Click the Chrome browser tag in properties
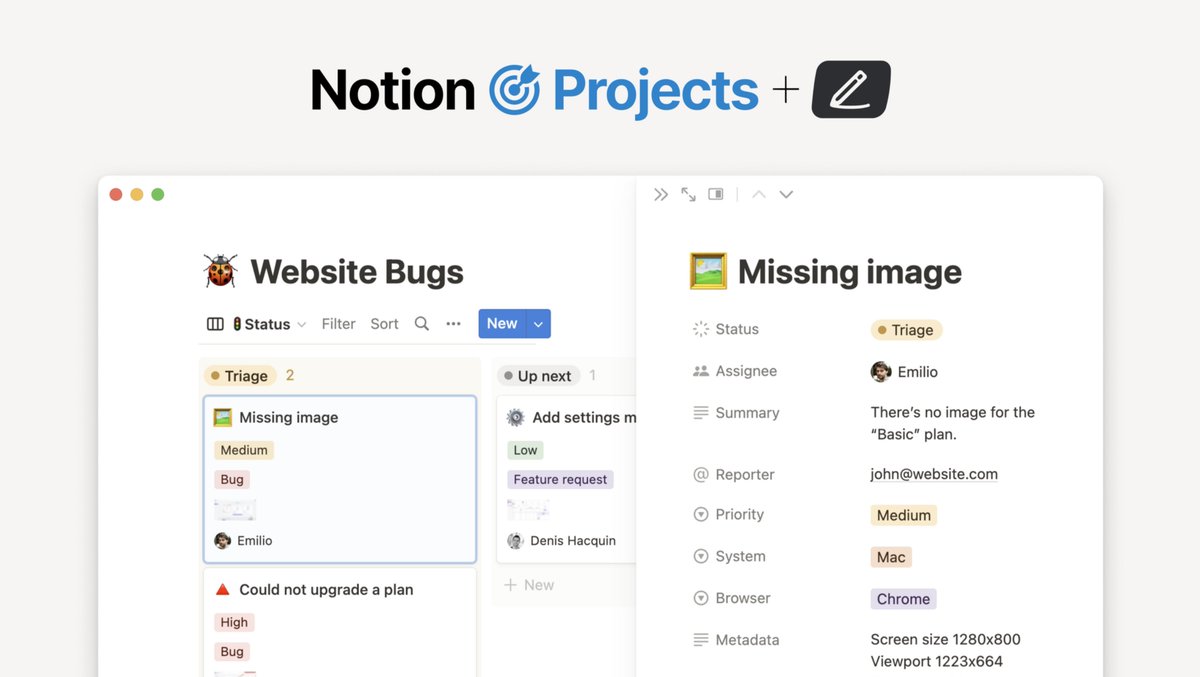Screen dimensions: 1200x677 tap(902, 598)
